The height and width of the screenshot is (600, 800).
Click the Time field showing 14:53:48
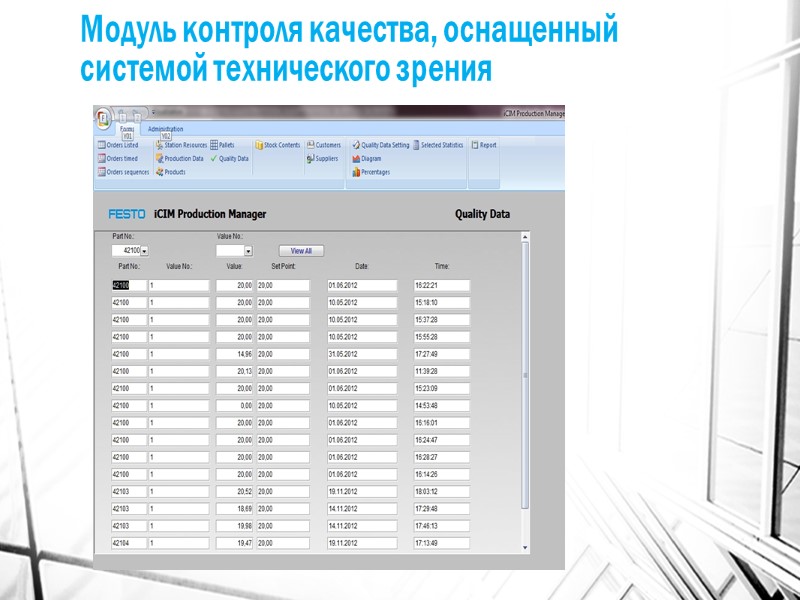tap(441, 406)
